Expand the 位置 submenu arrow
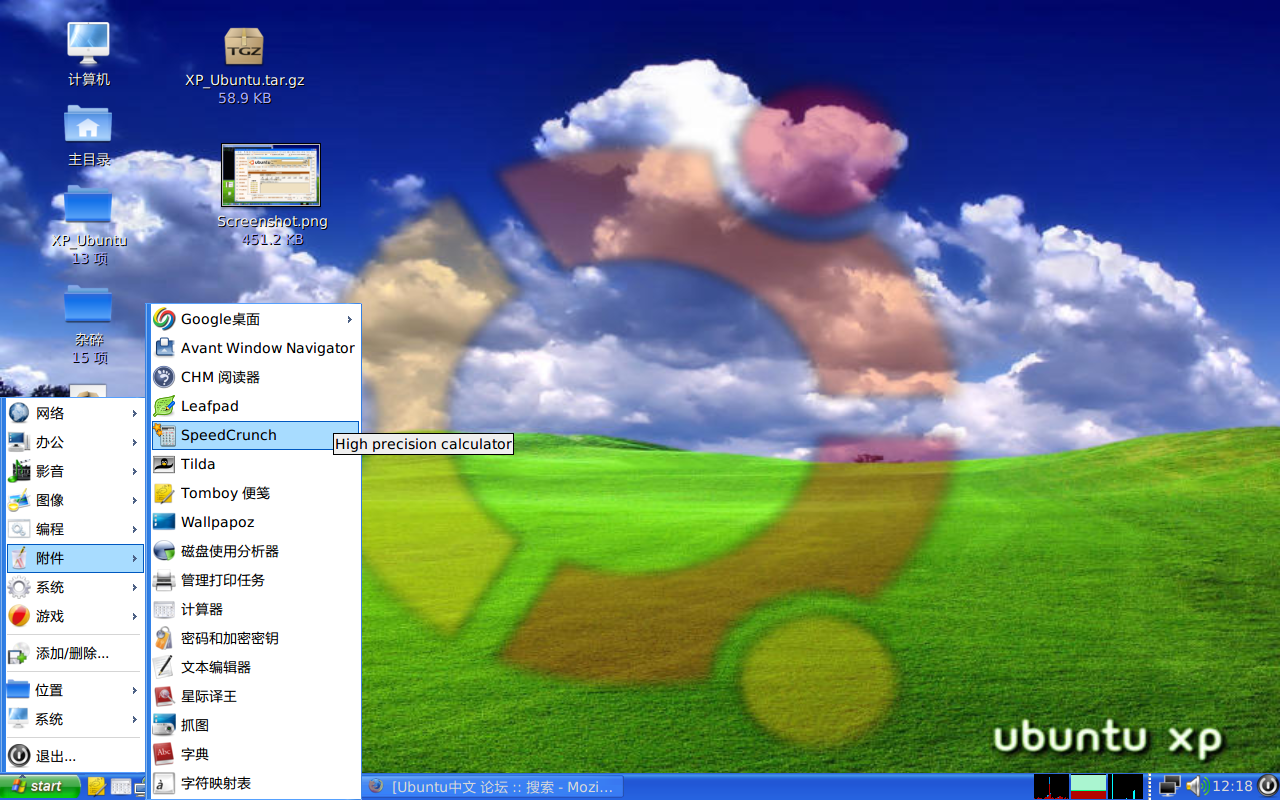Image resolution: width=1280 pixels, height=800 pixels. point(134,690)
